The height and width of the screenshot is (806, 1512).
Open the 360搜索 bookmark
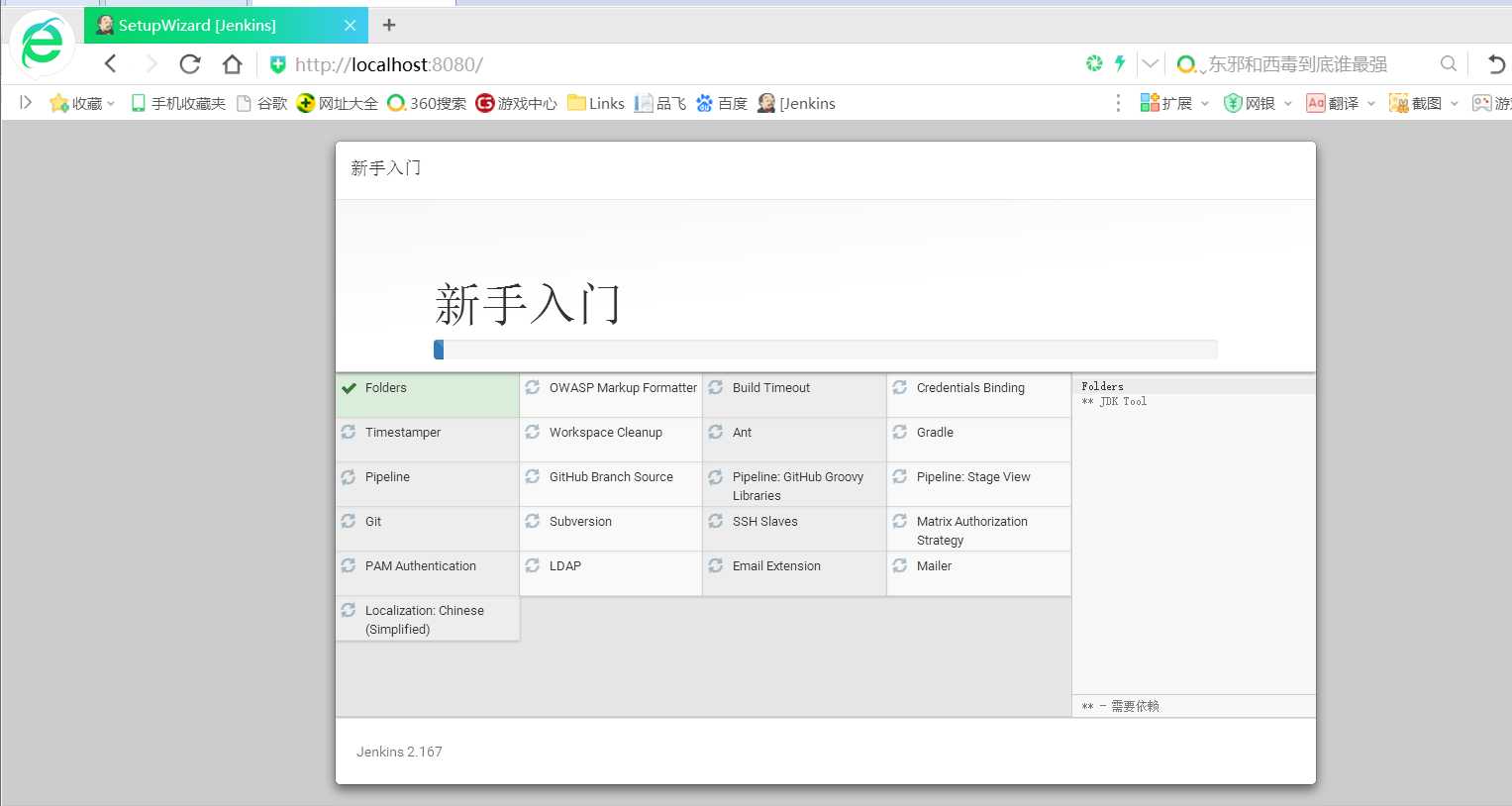pos(427,103)
